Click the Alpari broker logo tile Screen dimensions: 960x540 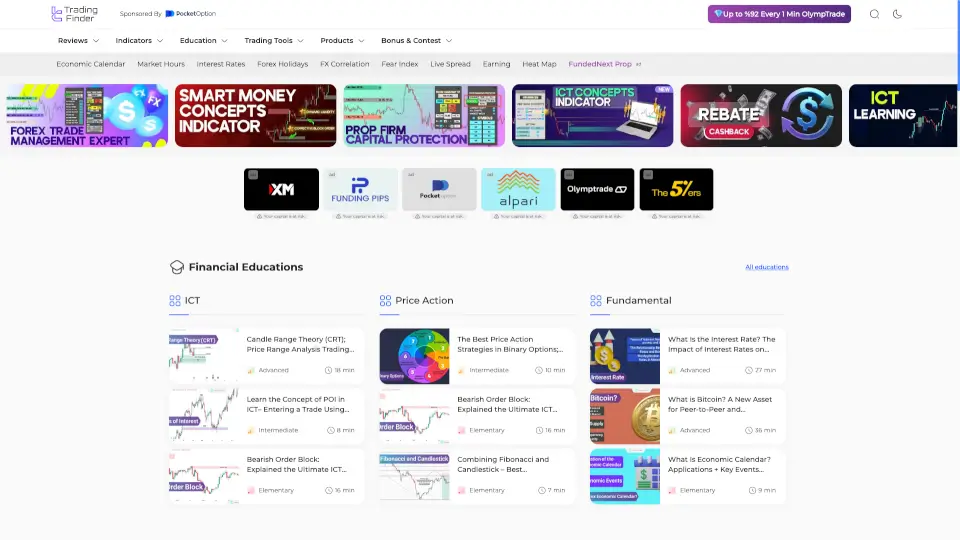518,189
